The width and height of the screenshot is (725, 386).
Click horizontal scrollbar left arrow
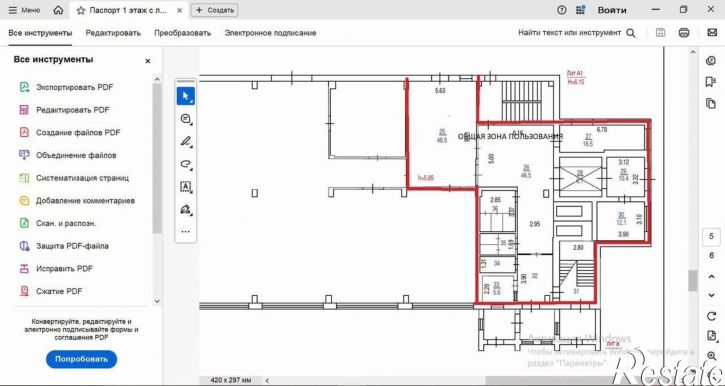pyautogui.click(x=267, y=380)
